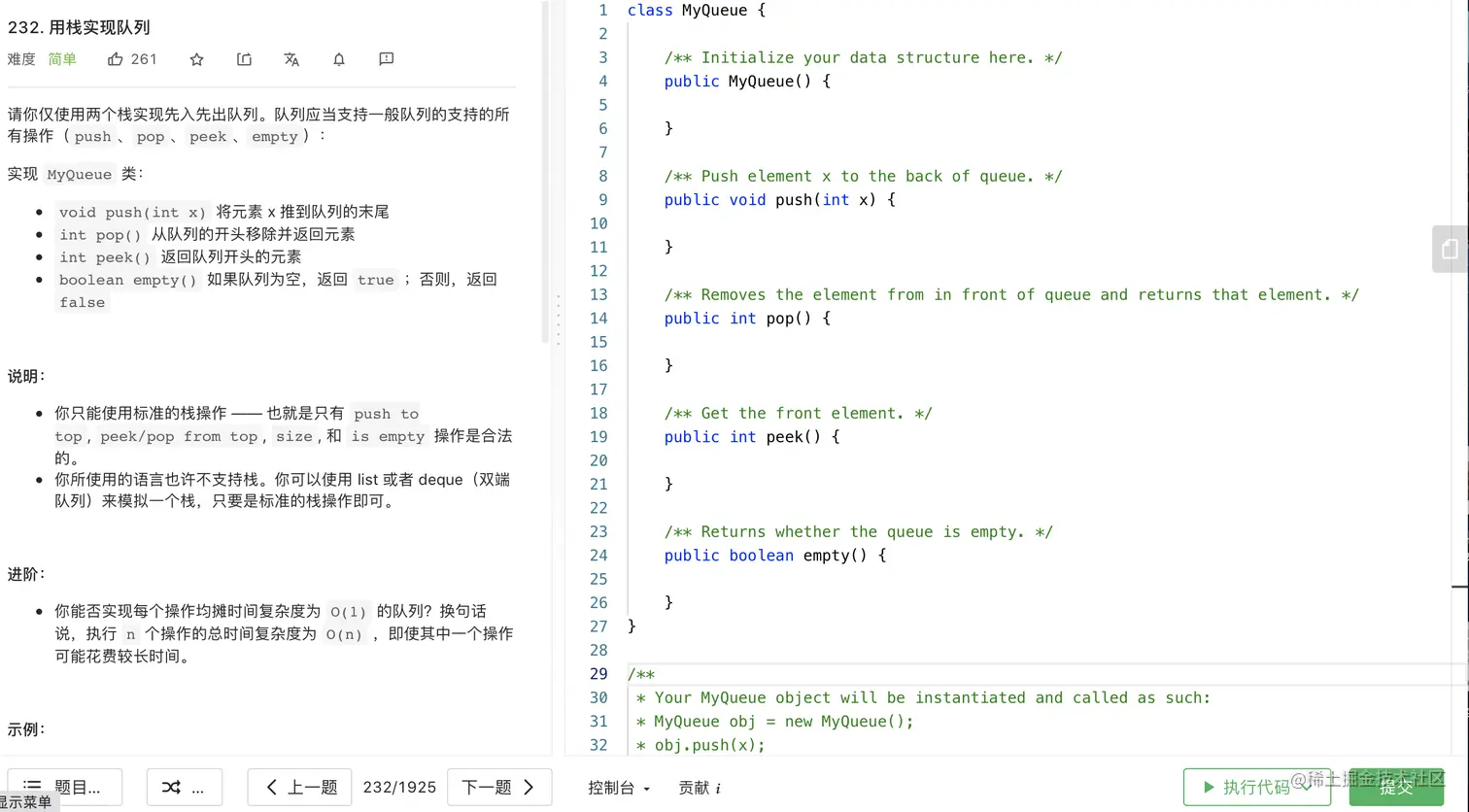Go to previous problem 上一题
1469x812 pixels.
tap(301, 787)
